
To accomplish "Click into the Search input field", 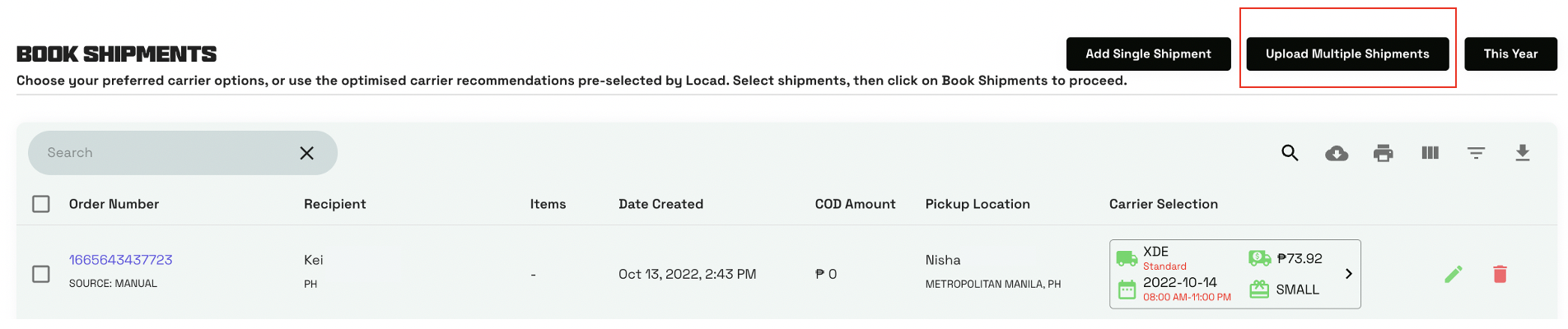I will (165, 153).
